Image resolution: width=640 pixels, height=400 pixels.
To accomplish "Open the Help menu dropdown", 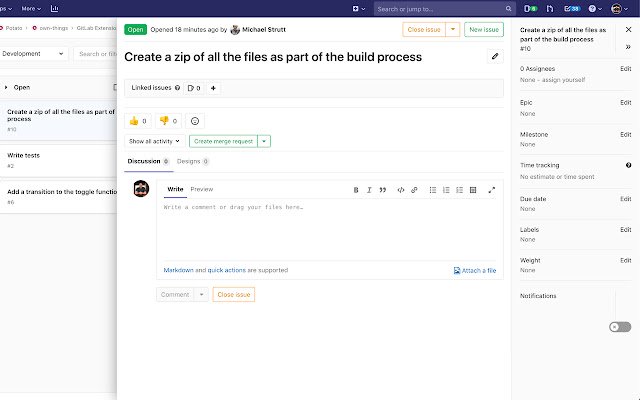I will [x=595, y=9].
